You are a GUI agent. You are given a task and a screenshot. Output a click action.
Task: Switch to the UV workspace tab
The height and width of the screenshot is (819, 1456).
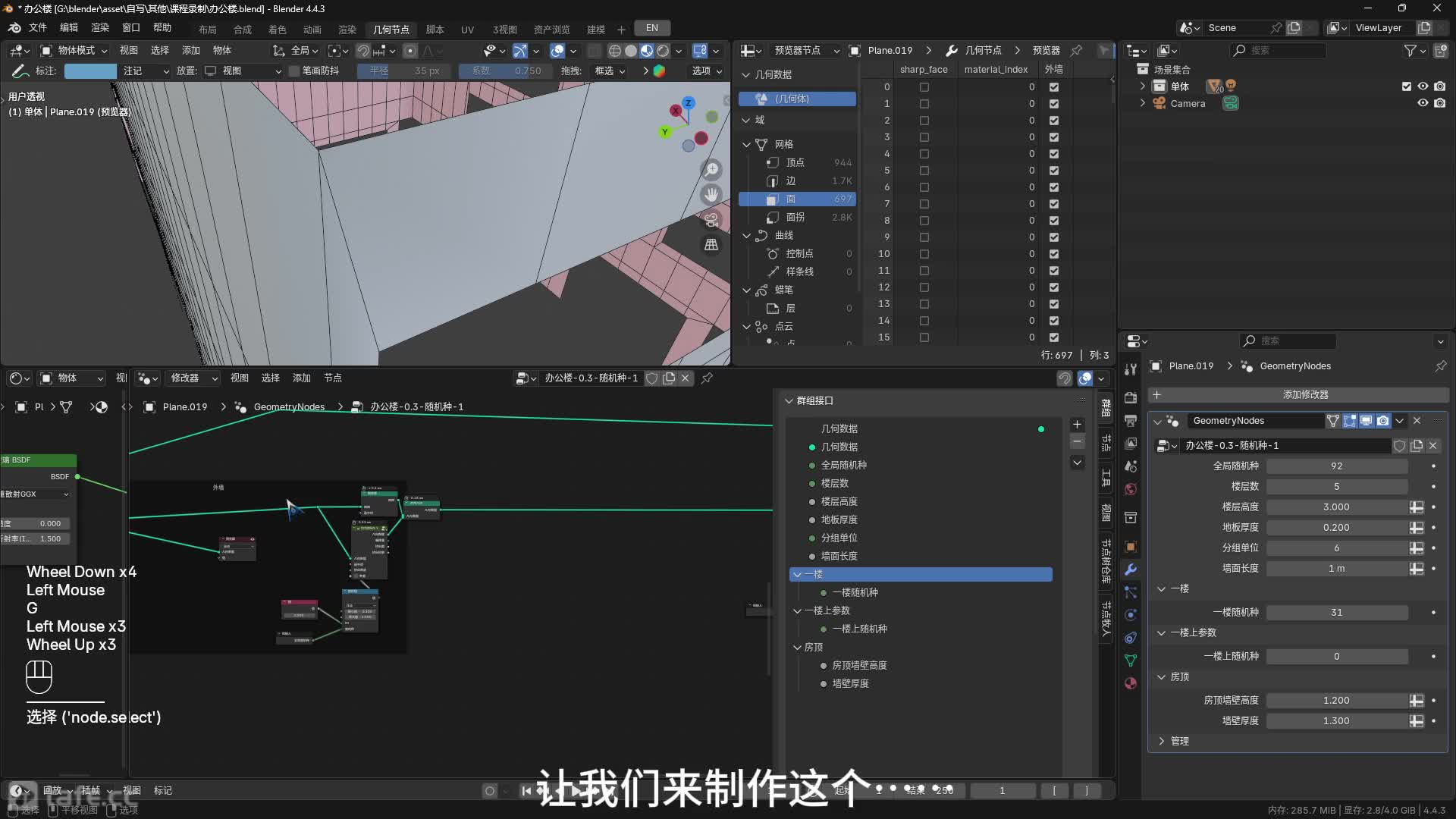[x=467, y=30]
